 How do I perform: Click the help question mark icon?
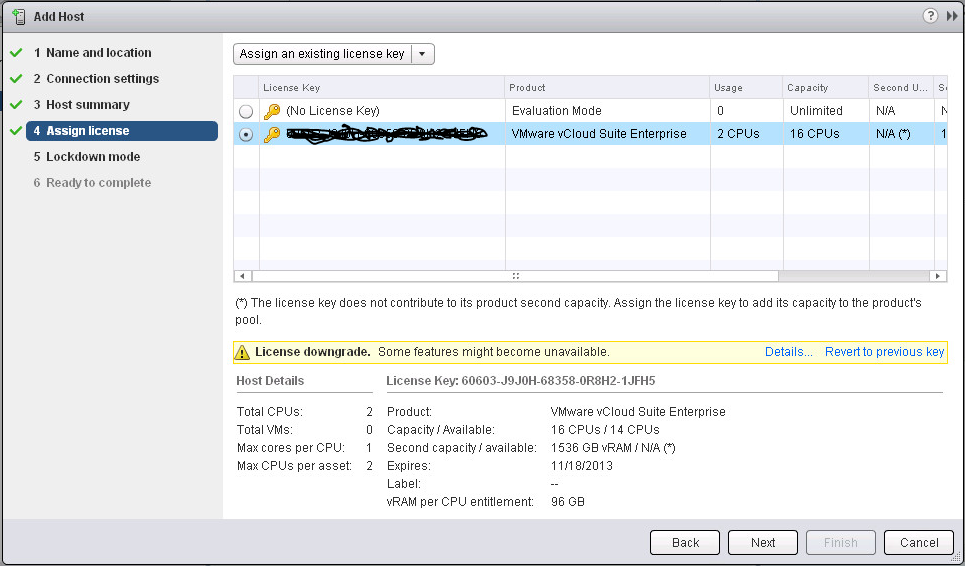pos(930,16)
